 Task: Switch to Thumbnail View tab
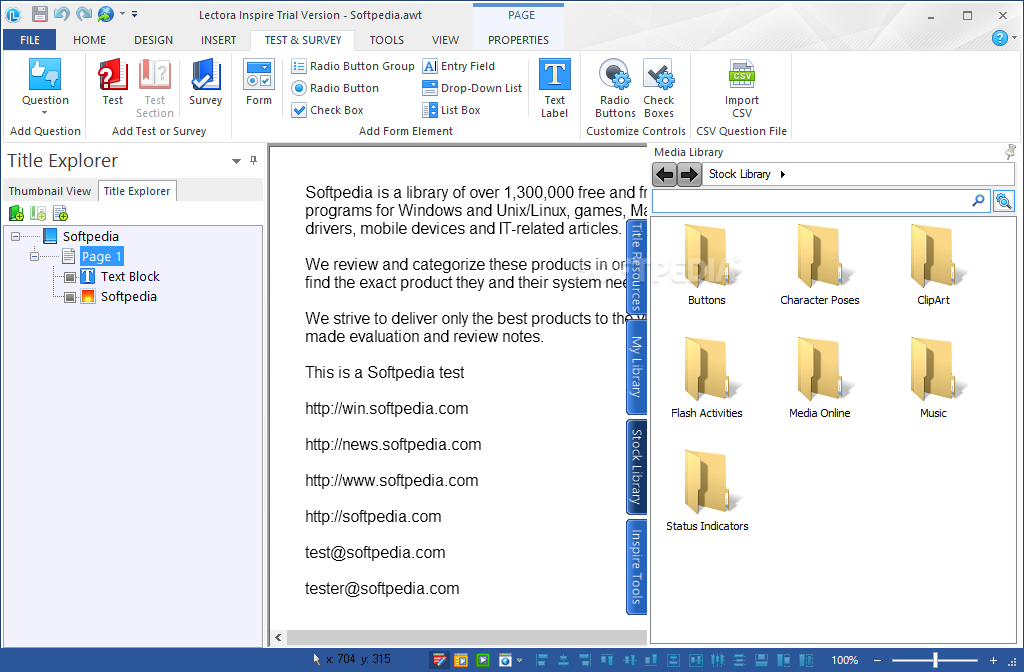[x=50, y=191]
